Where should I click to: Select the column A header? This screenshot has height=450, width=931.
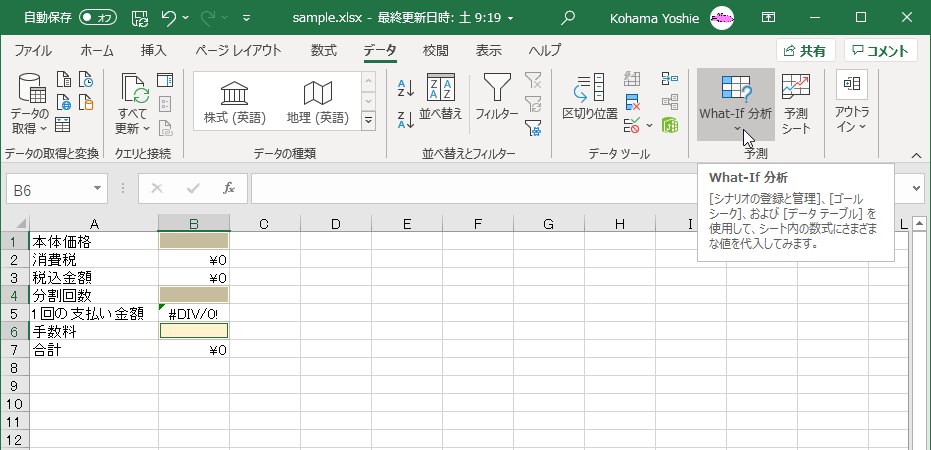(93, 224)
